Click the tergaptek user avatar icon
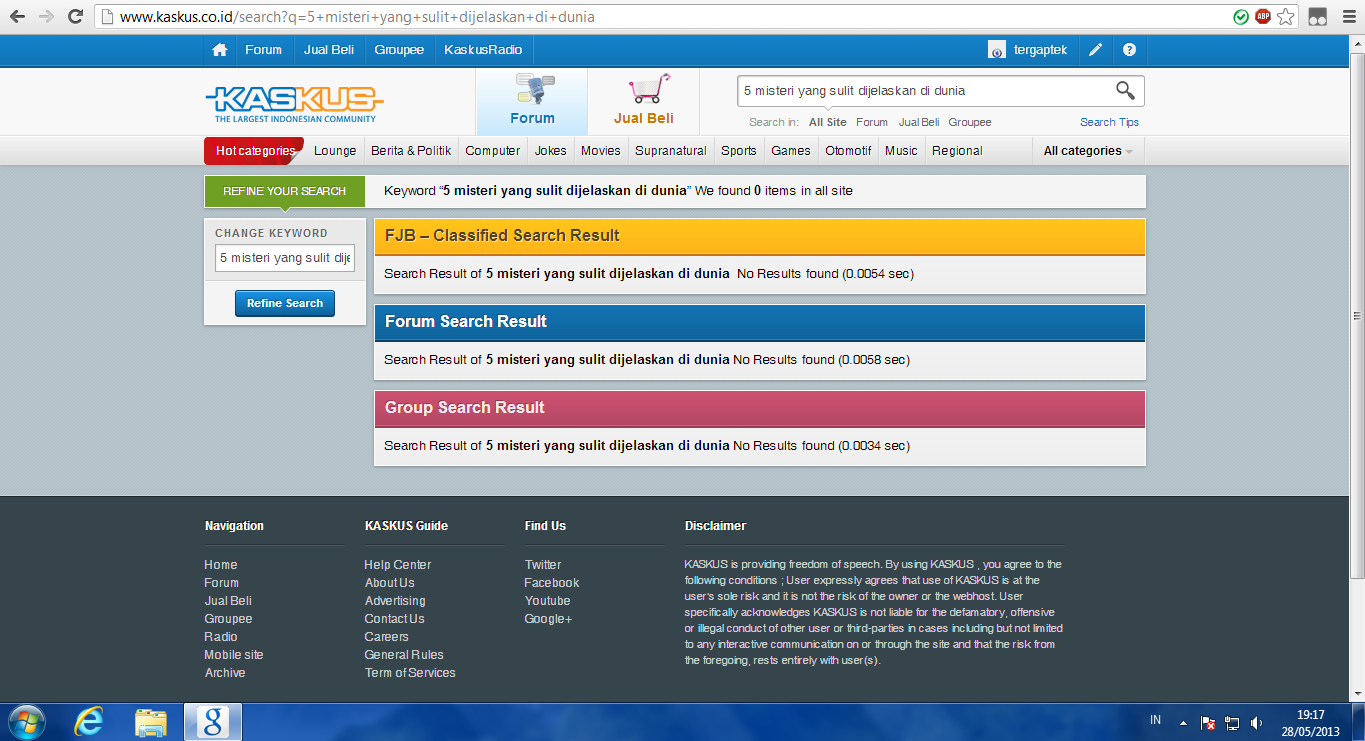This screenshot has width=1365, height=741. 997,50
